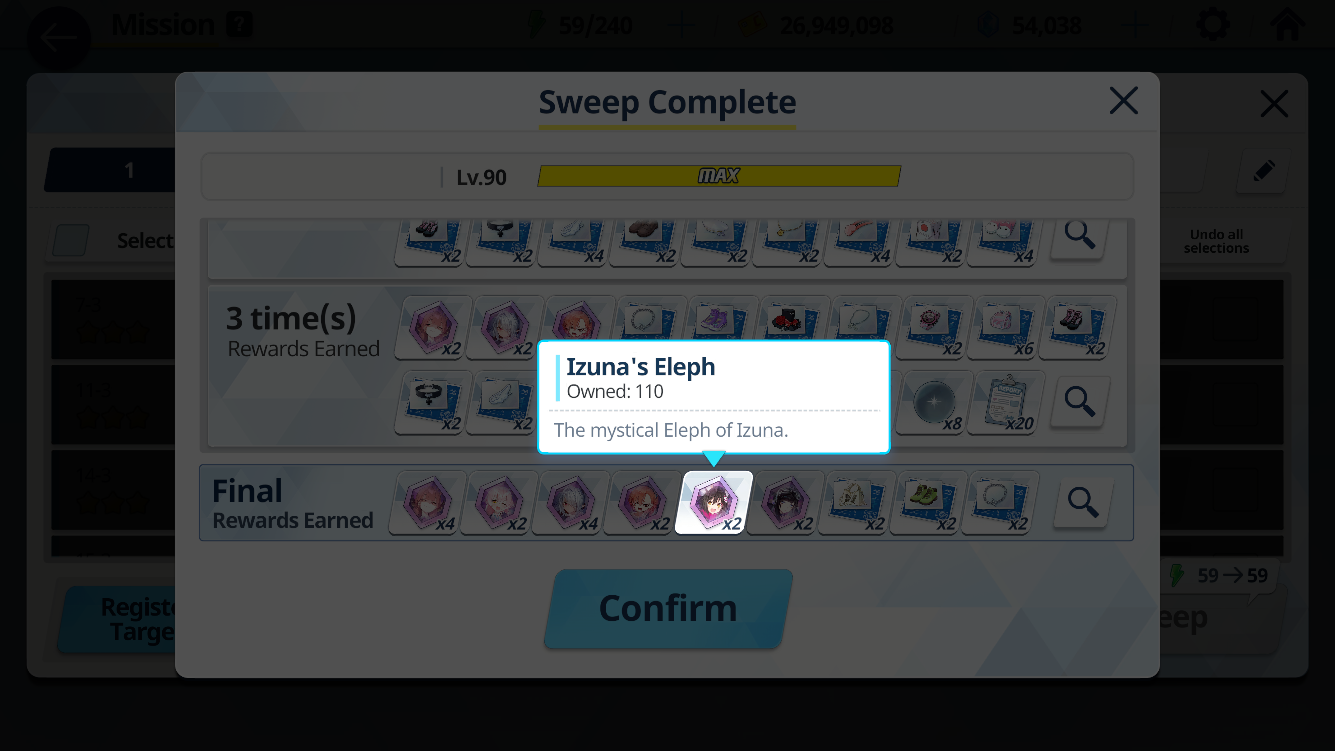The image size is (1335, 751).
Task: Click Undo all selections
Action: coord(1217,241)
